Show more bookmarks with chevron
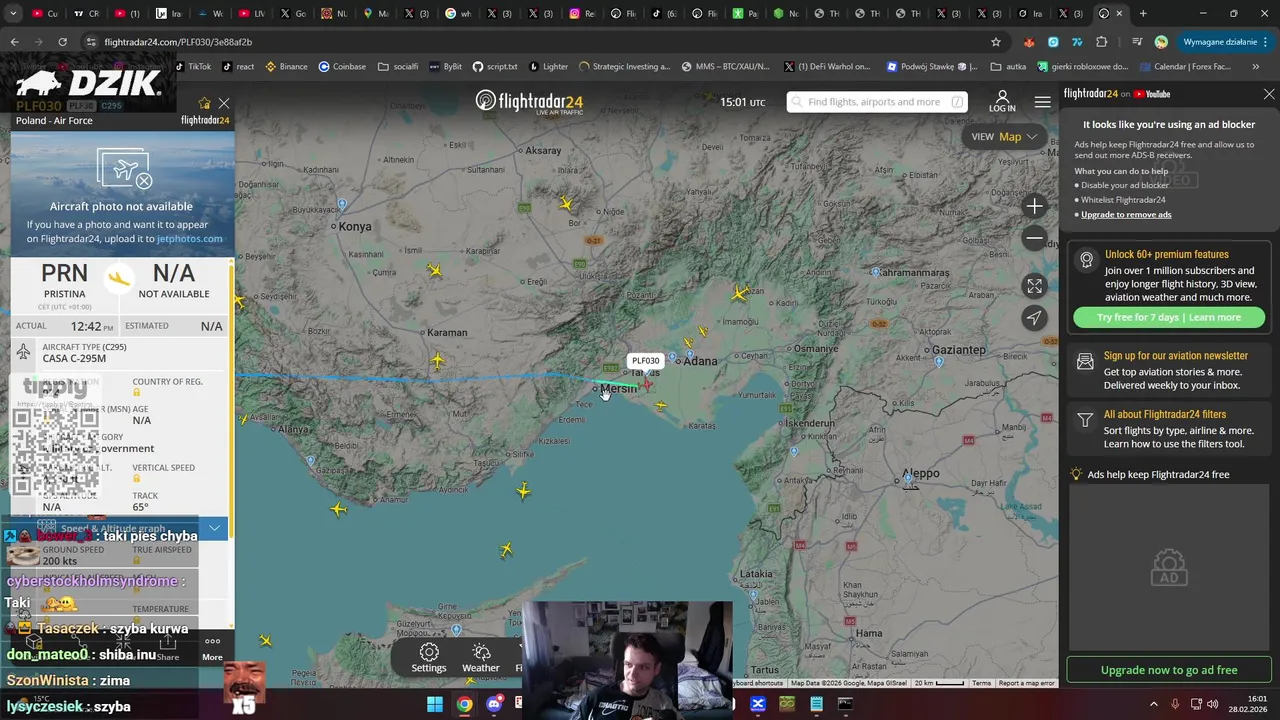Screen dimensions: 1280x720 pos(1256,67)
